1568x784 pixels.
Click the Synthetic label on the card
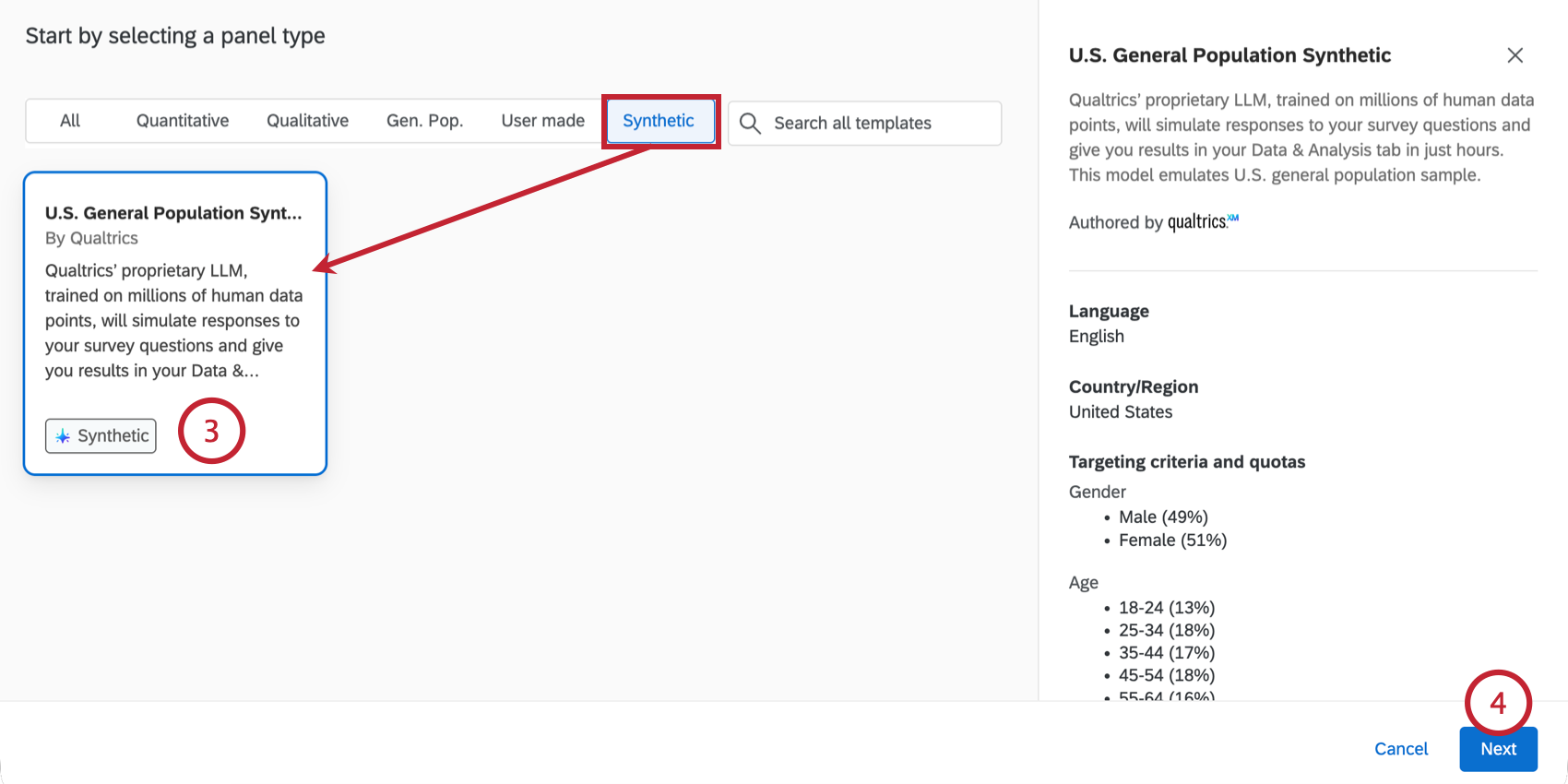(x=113, y=436)
